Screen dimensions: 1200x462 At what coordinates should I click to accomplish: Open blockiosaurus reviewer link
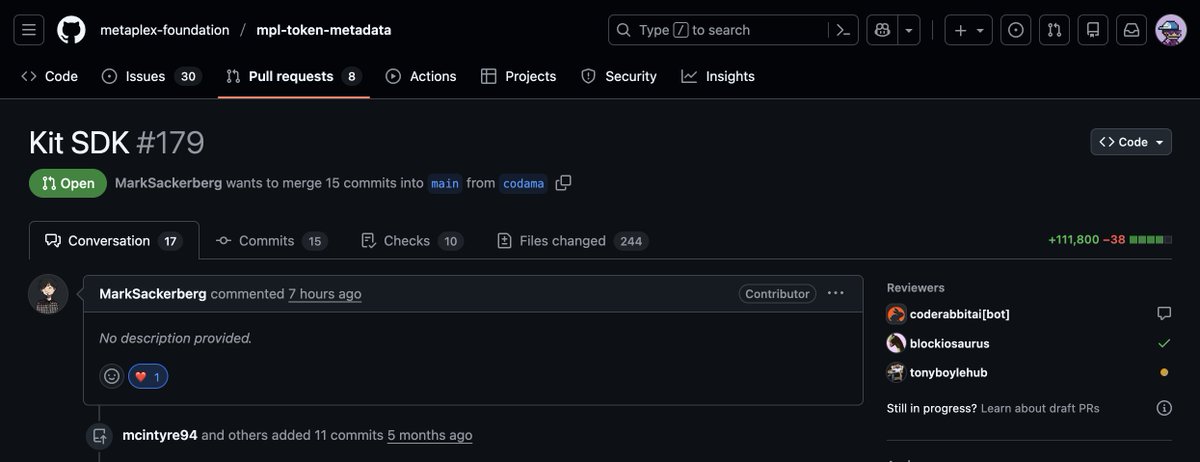950,343
